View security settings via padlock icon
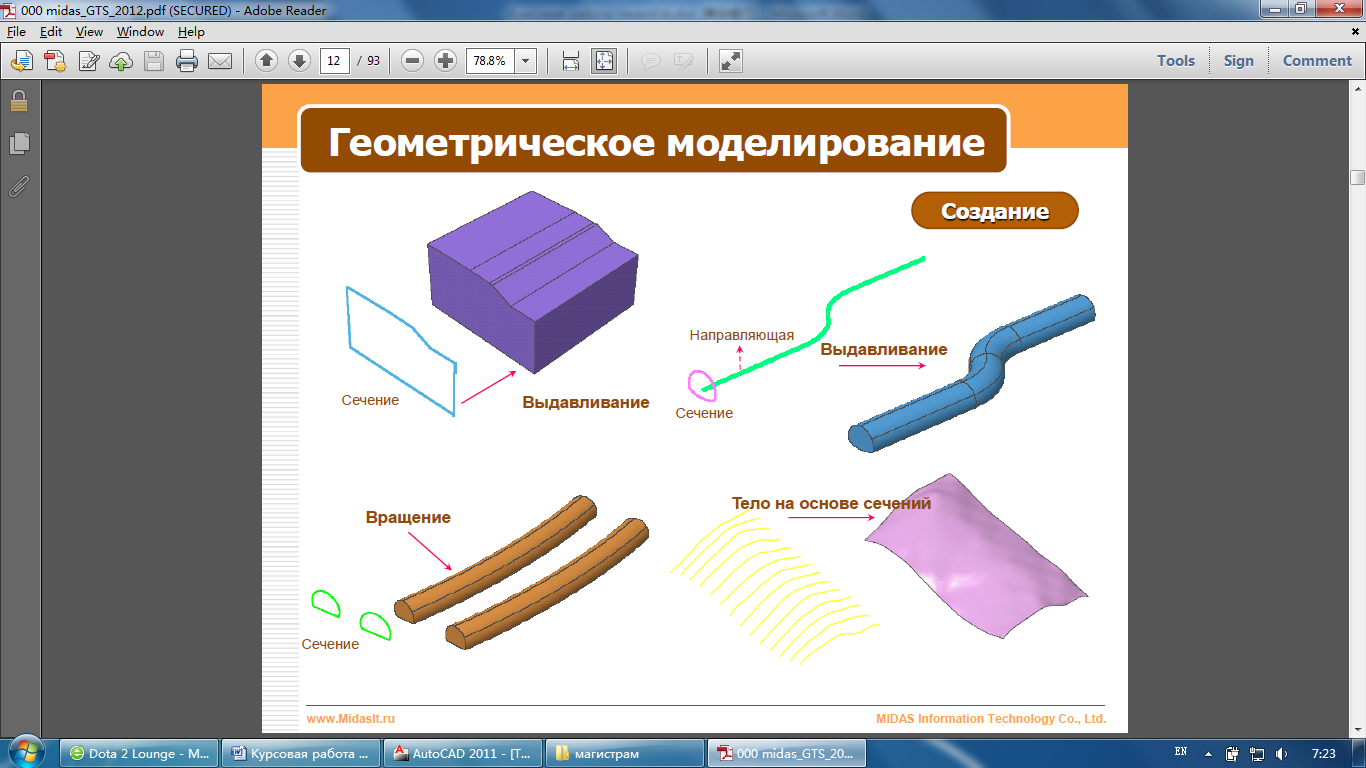Screen dimensions: 1366x768 (19, 101)
